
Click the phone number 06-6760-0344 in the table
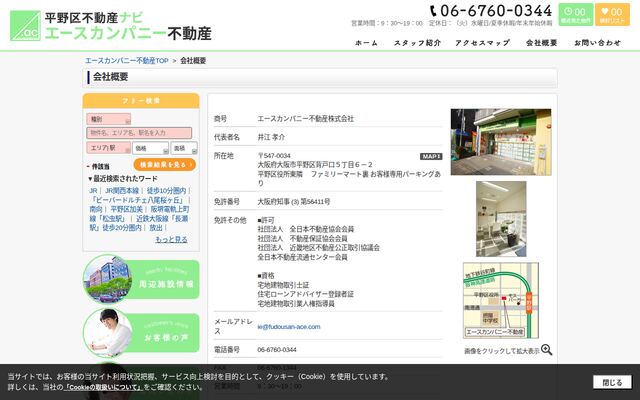pyautogui.click(x=277, y=350)
